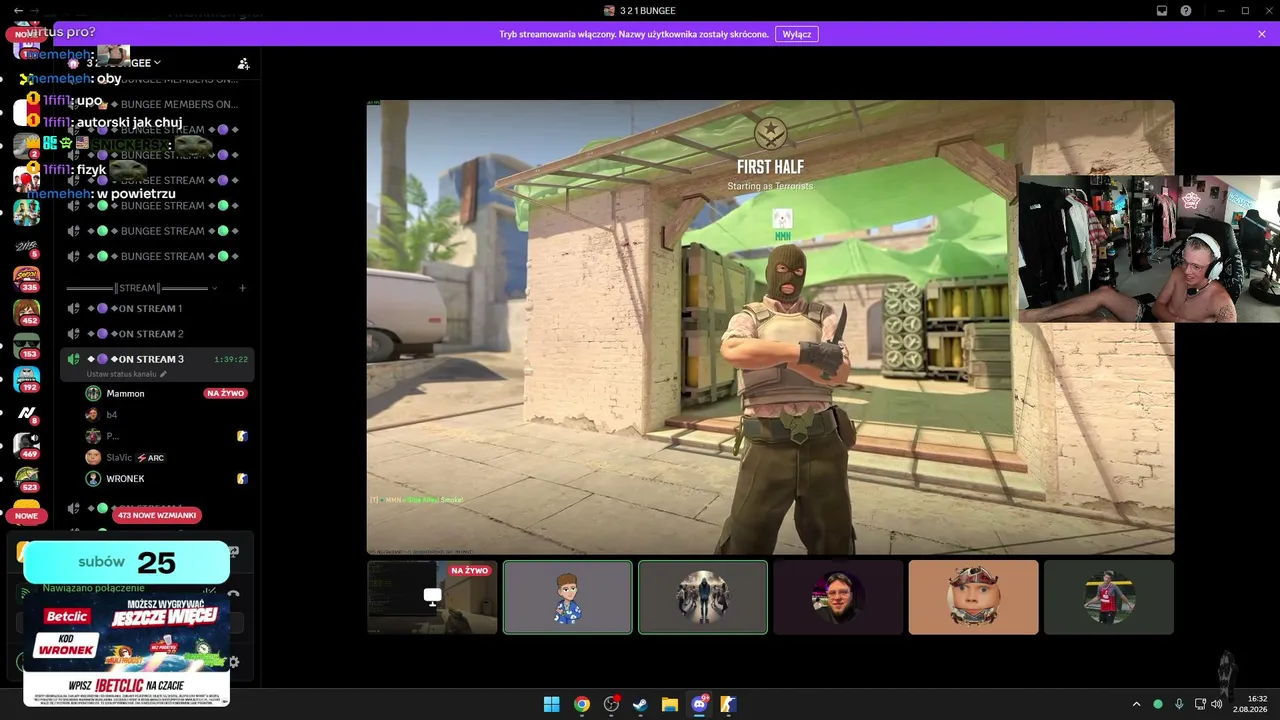Open the Windows Start menu
This screenshot has height=720, width=1280.
[x=552, y=704]
